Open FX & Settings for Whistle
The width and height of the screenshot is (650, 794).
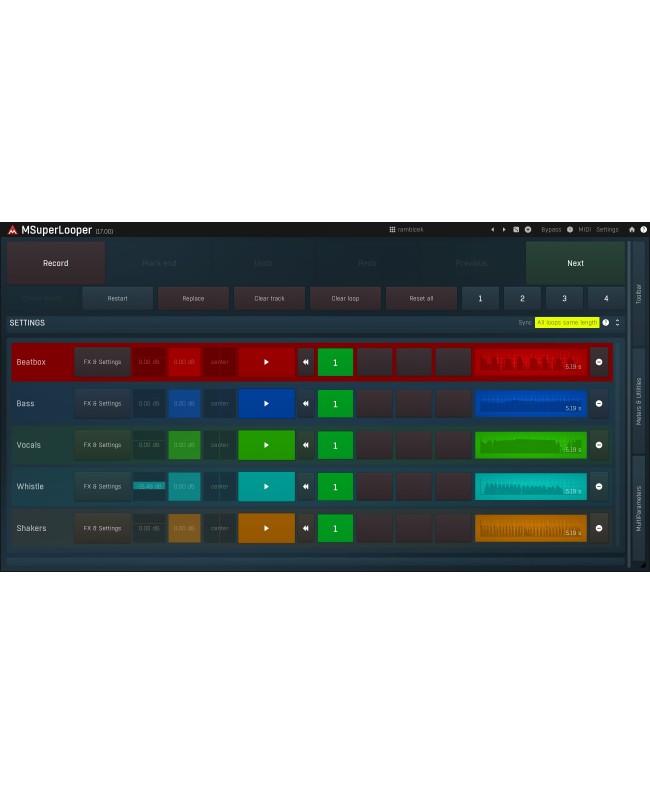coord(102,487)
